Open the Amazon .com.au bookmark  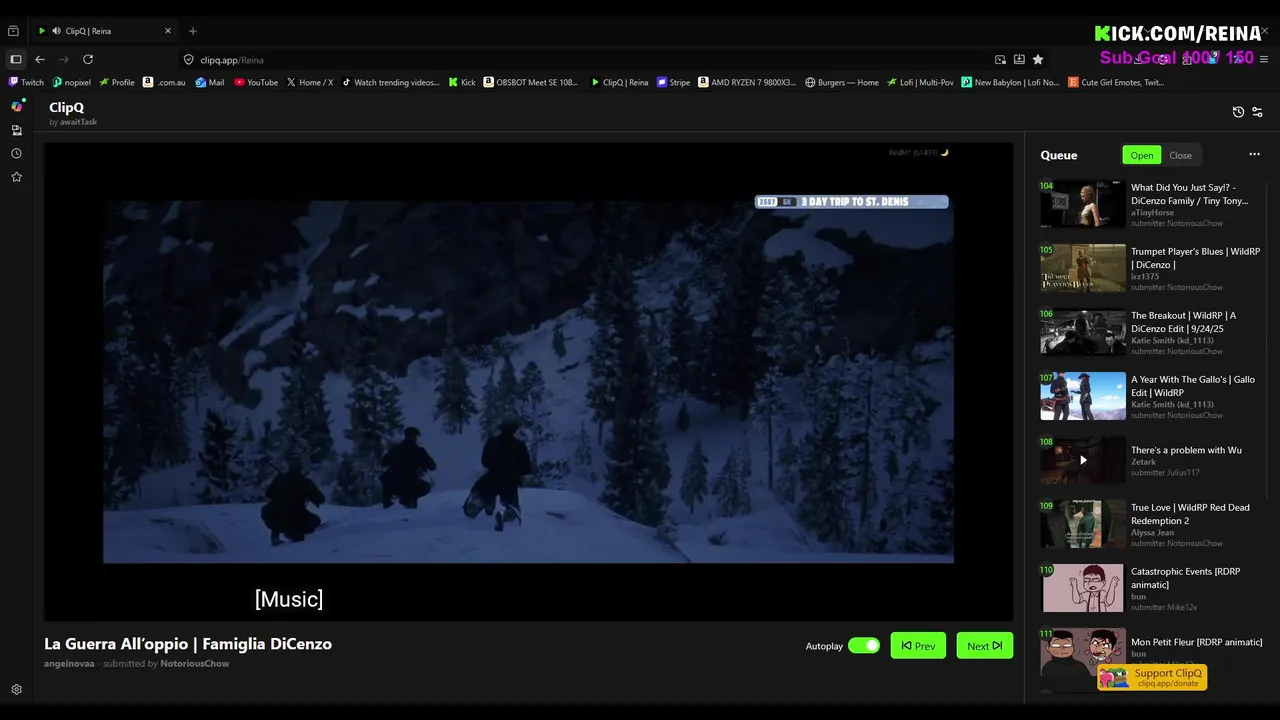click(164, 82)
